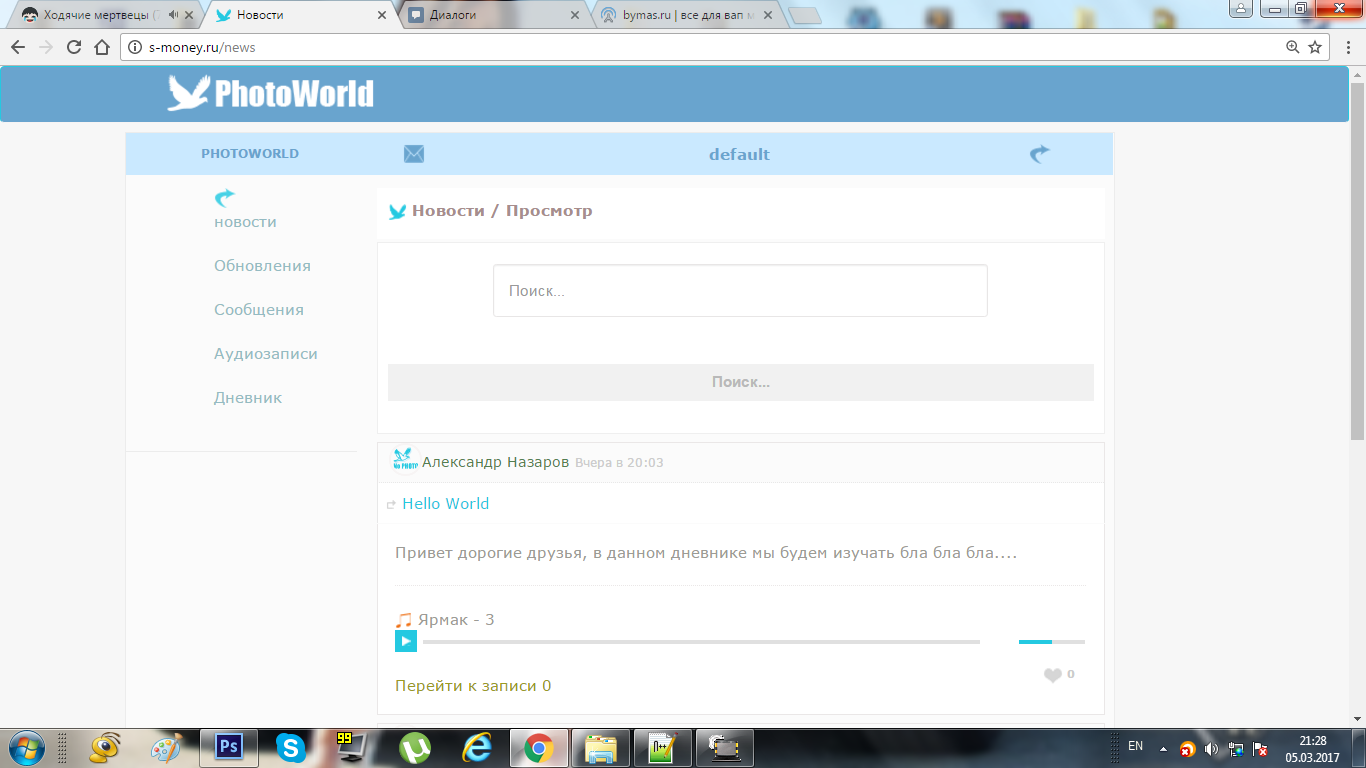Click the envelope messages icon in header
This screenshot has width=1366, height=768.
coord(414,154)
